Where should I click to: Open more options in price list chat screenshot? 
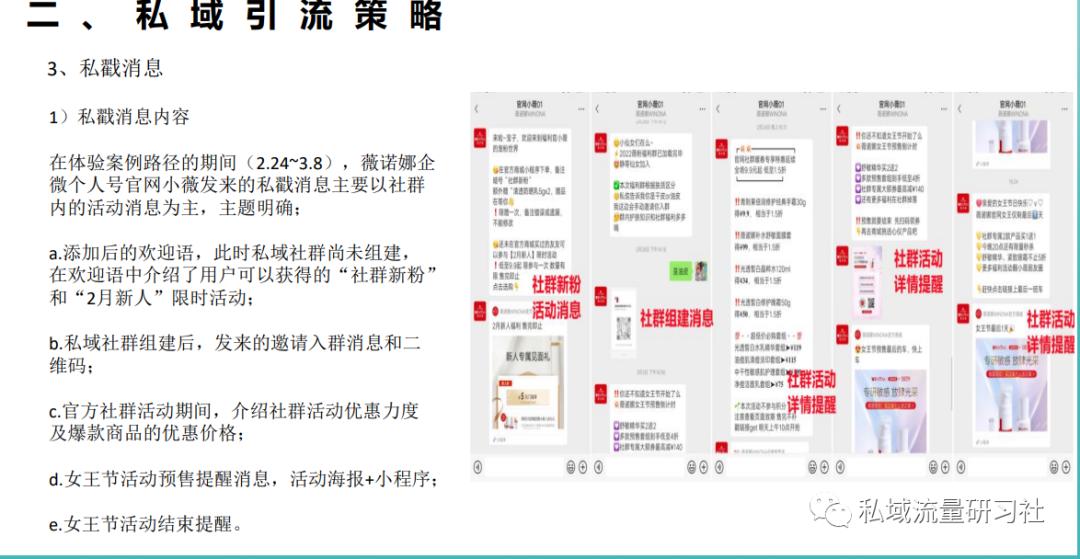click(x=823, y=109)
